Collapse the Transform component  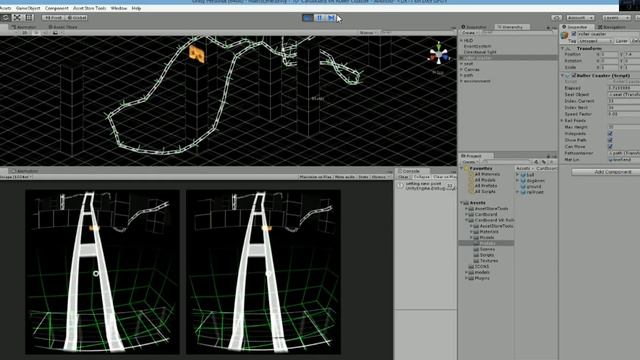563,48
